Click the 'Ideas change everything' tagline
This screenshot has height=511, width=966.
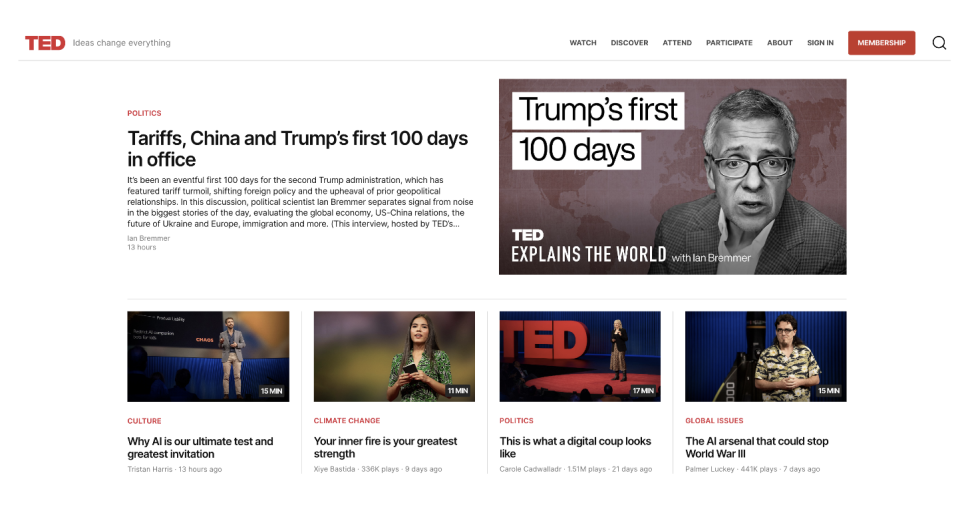click(x=121, y=43)
